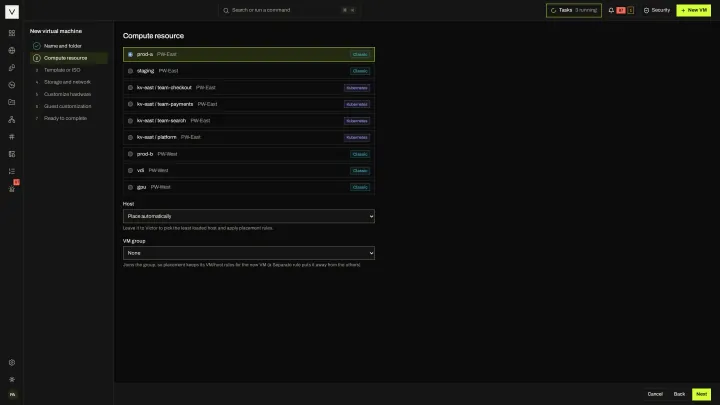
Task: Select the staging radio button
Action: click(x=130, y=71)
